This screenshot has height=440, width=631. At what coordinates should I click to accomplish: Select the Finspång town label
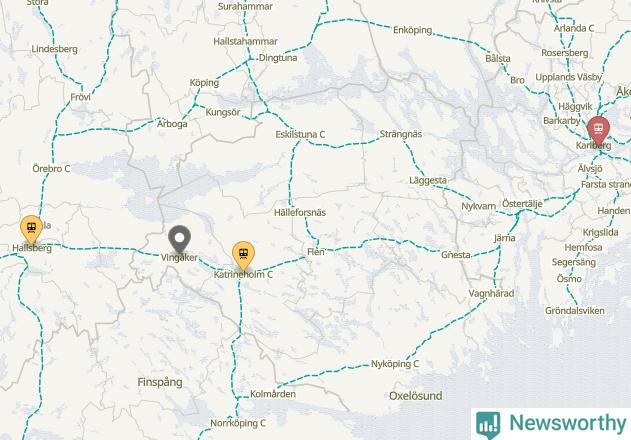(160, 382)
